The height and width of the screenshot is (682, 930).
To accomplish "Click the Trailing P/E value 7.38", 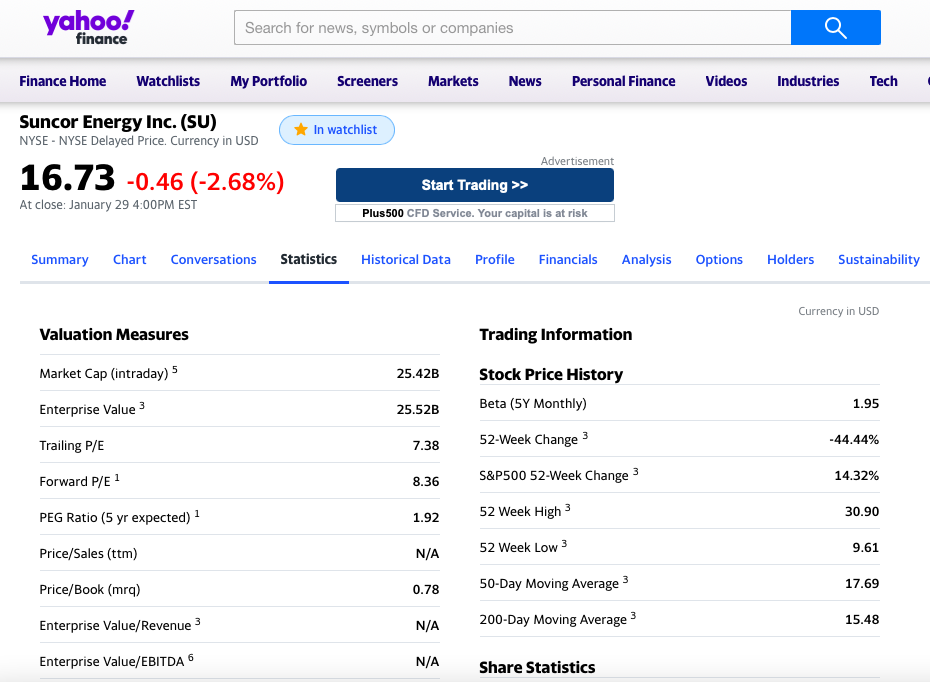I will tap(426, 445).
